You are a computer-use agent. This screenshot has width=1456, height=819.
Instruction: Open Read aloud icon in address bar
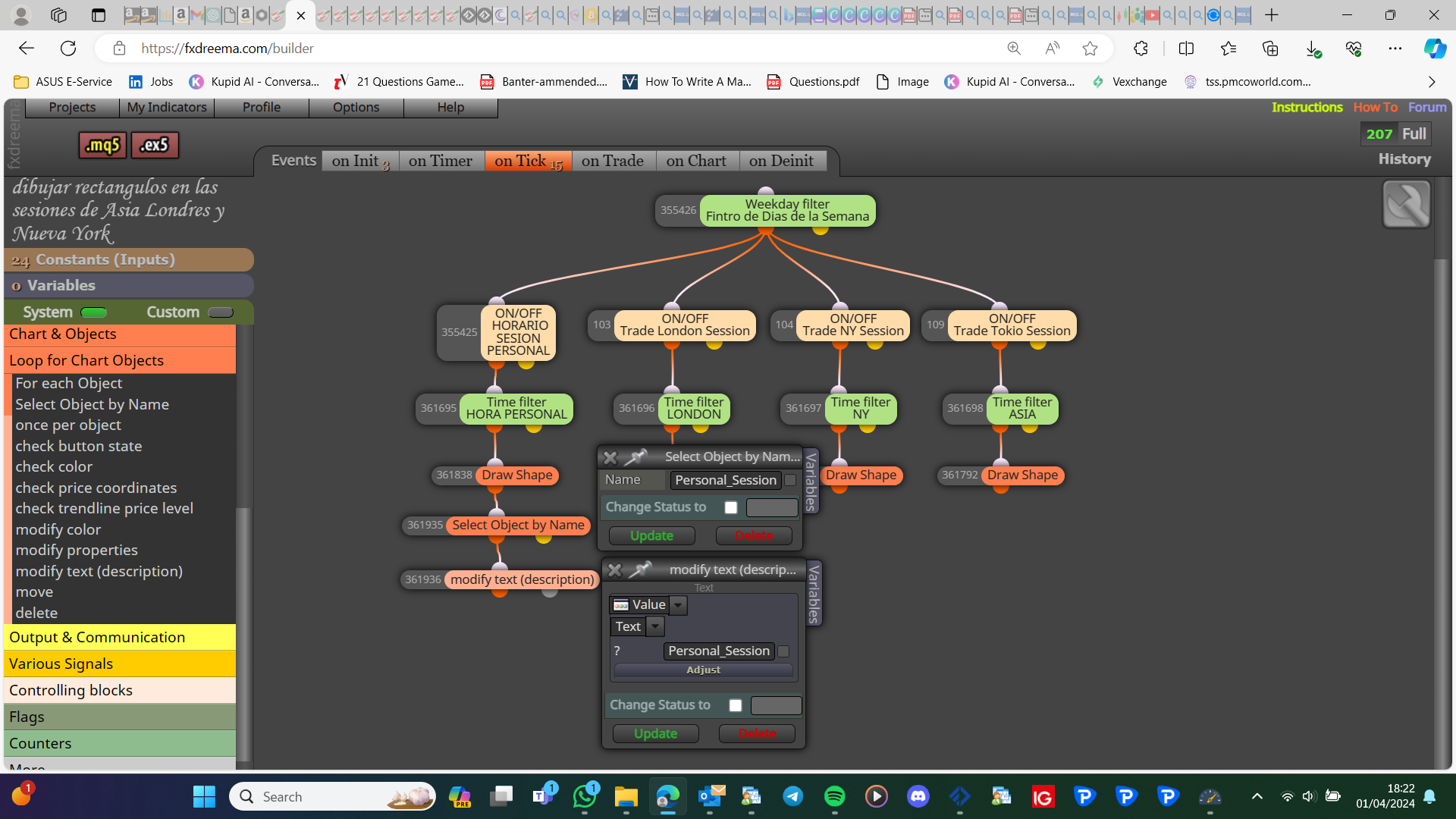pos(1052,49)
